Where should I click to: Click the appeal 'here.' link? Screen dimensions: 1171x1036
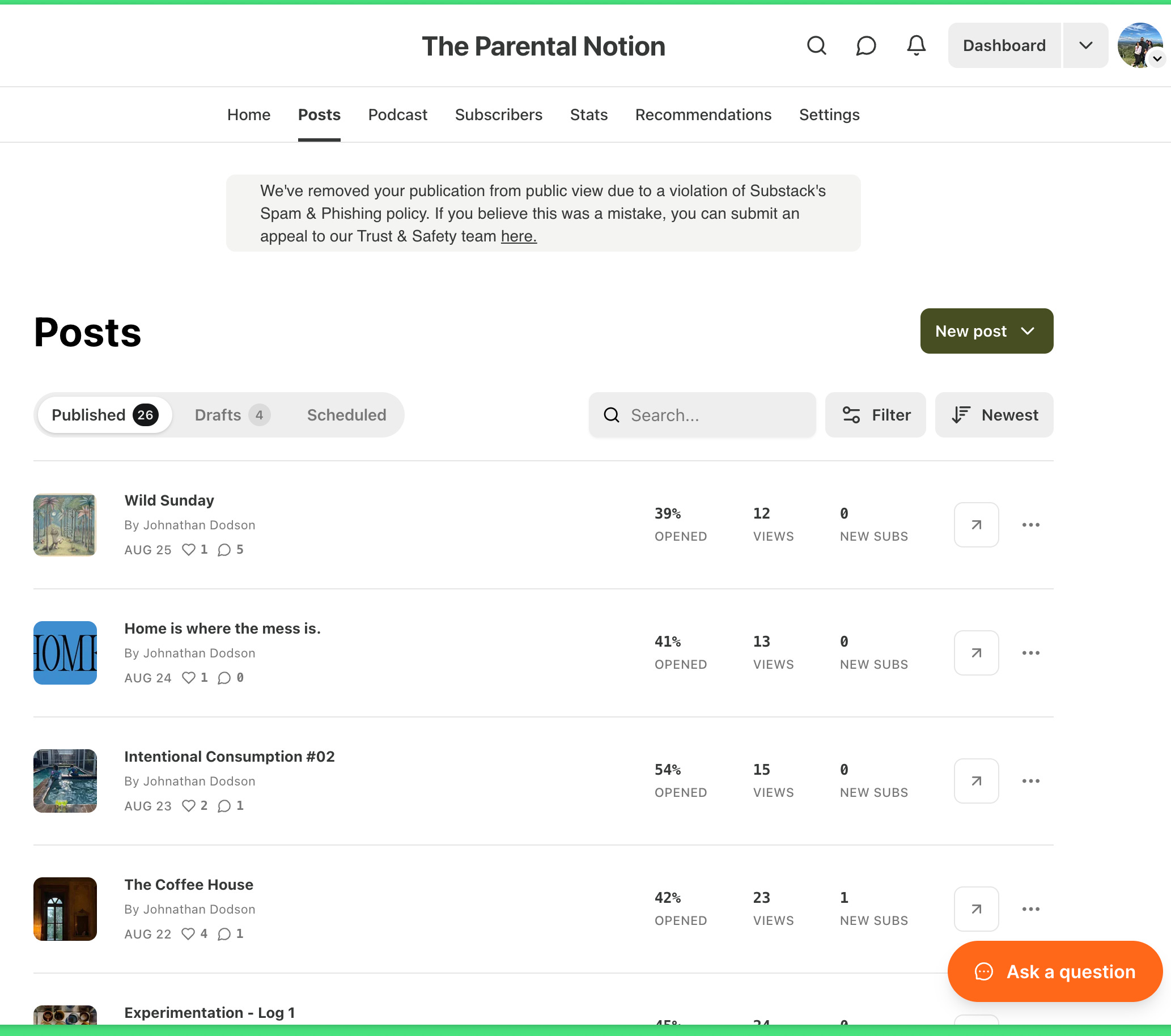pyautogui.click(x=519, y=236)
